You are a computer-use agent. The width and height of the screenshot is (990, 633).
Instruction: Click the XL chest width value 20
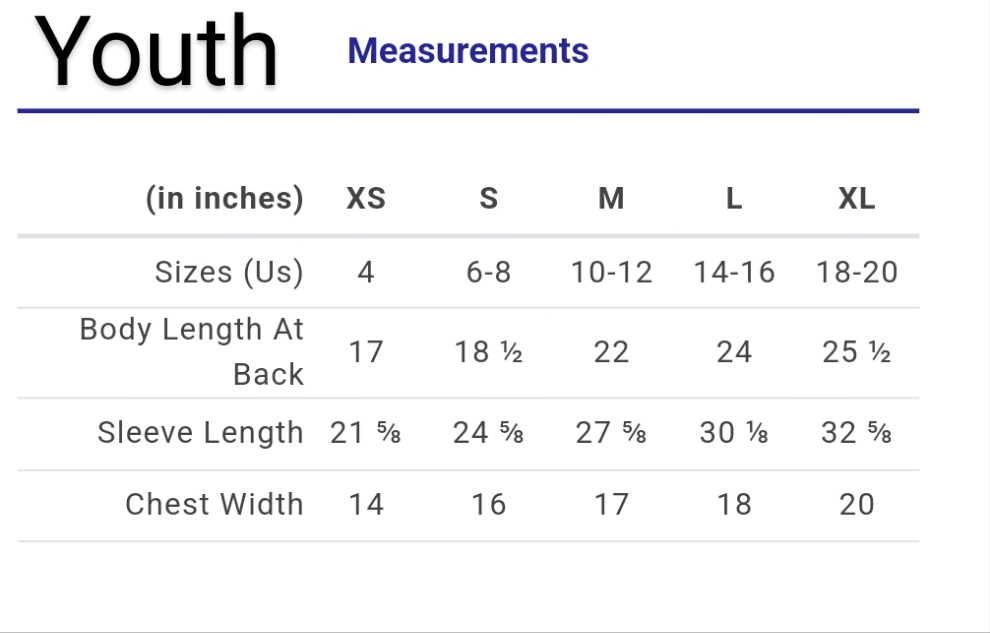click(x=857, y=504)
